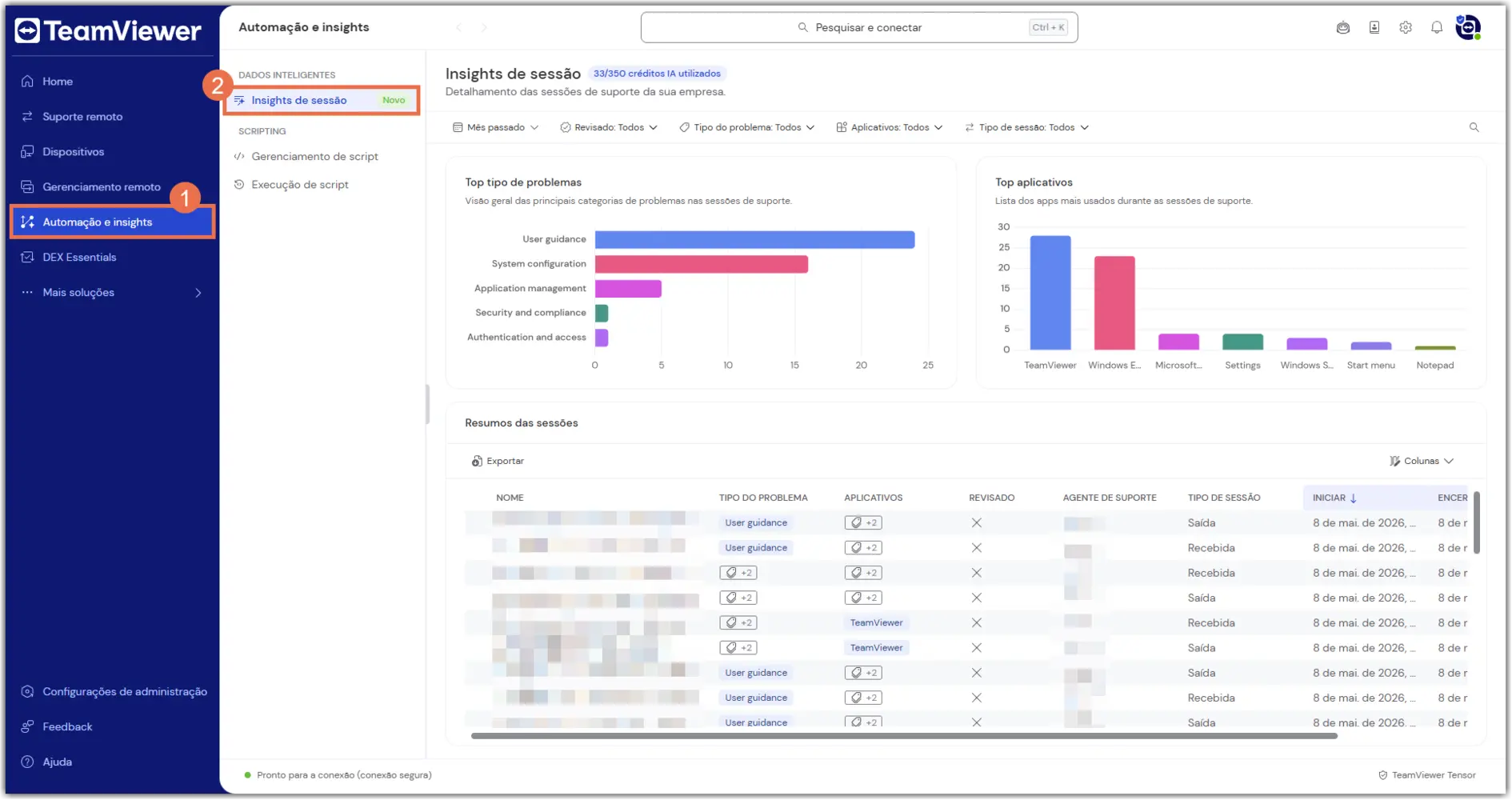1512x800 pixels.
Task: Click the 33/350 créditos IA utilizados badge
Action: click(x=657, y=74)
